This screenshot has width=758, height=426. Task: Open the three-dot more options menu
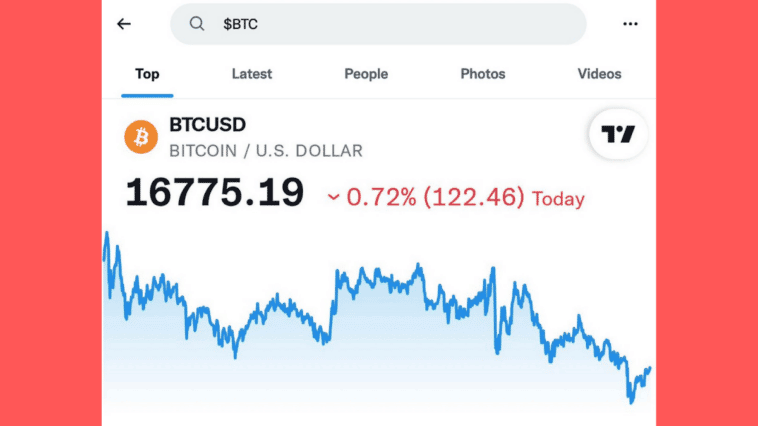click(630, 24)
